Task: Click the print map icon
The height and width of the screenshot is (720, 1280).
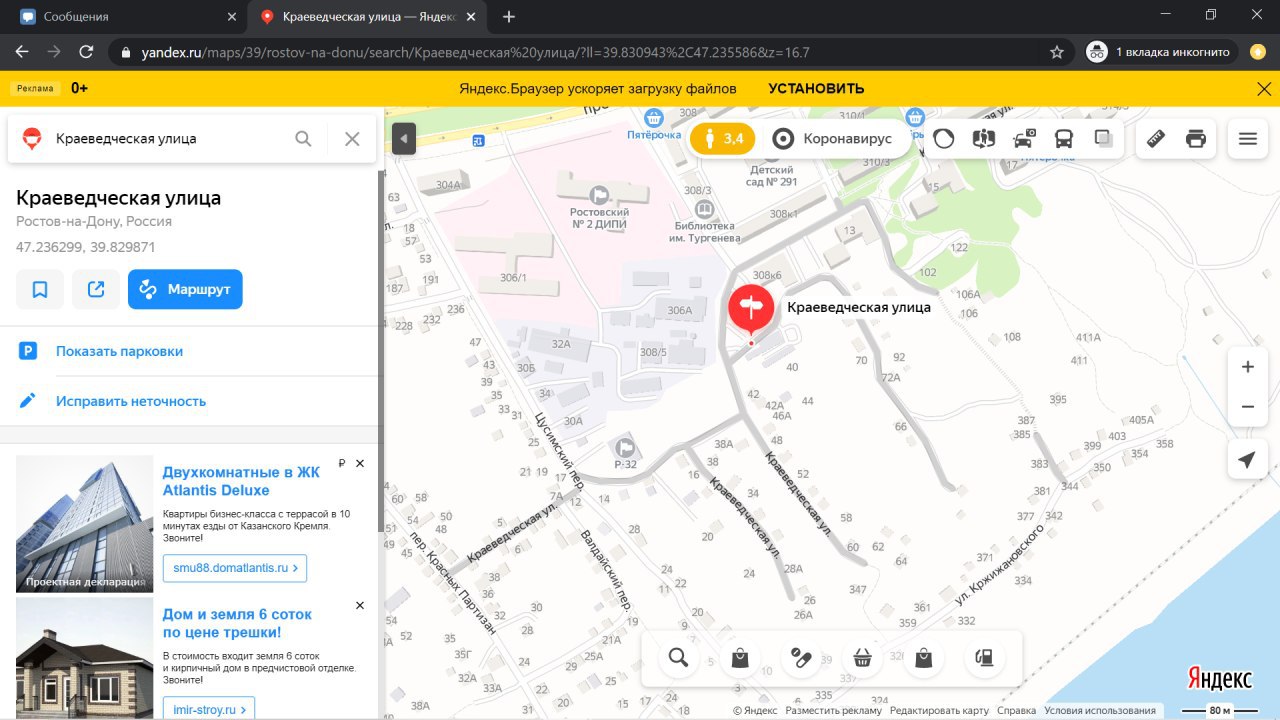Action: point(1196,139)
